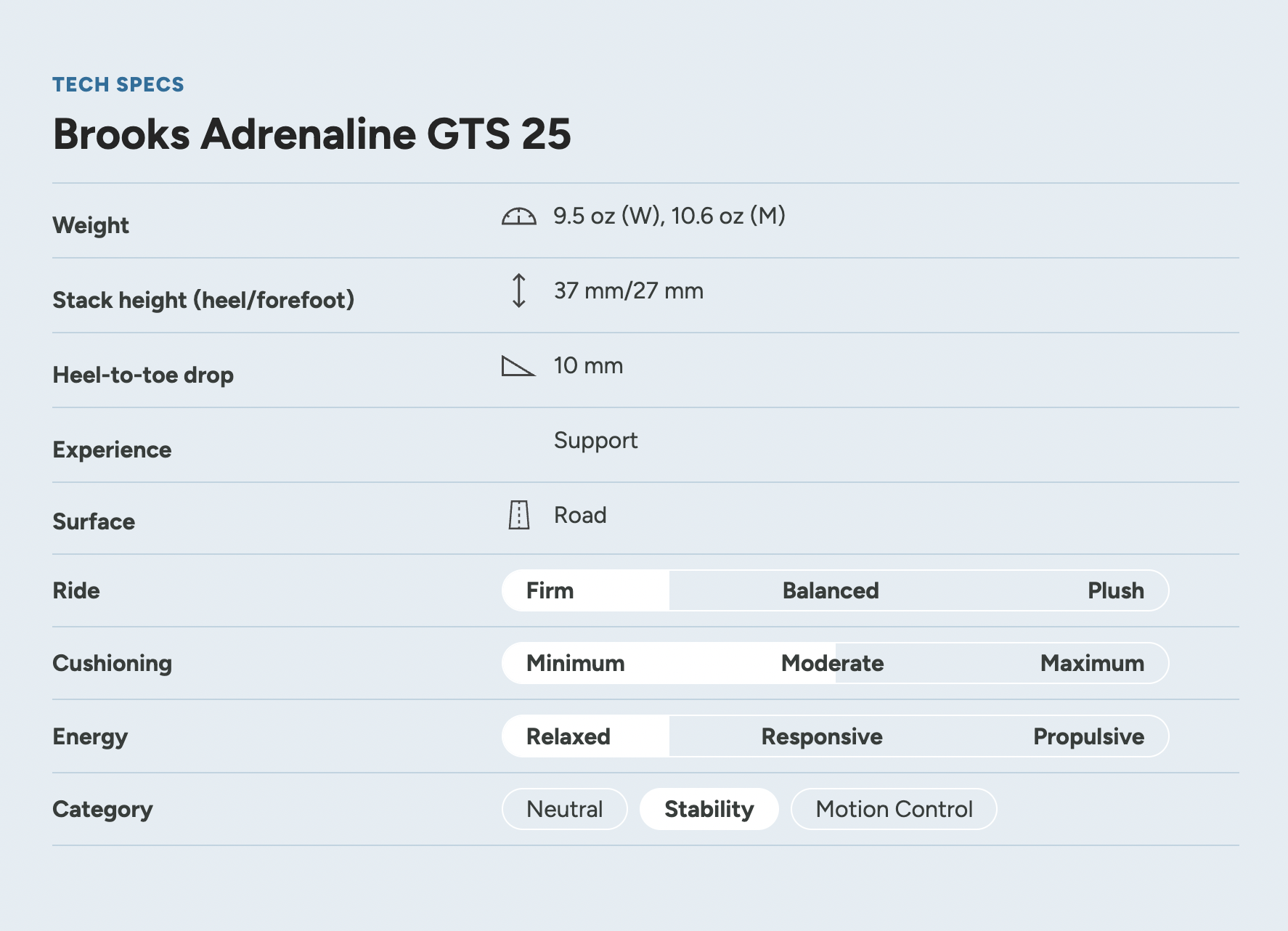Image resolution: width=1288 pixels, height=931 pixels.
Task: Click Propulsive on the Energy scale
Action: (1088, 736)
